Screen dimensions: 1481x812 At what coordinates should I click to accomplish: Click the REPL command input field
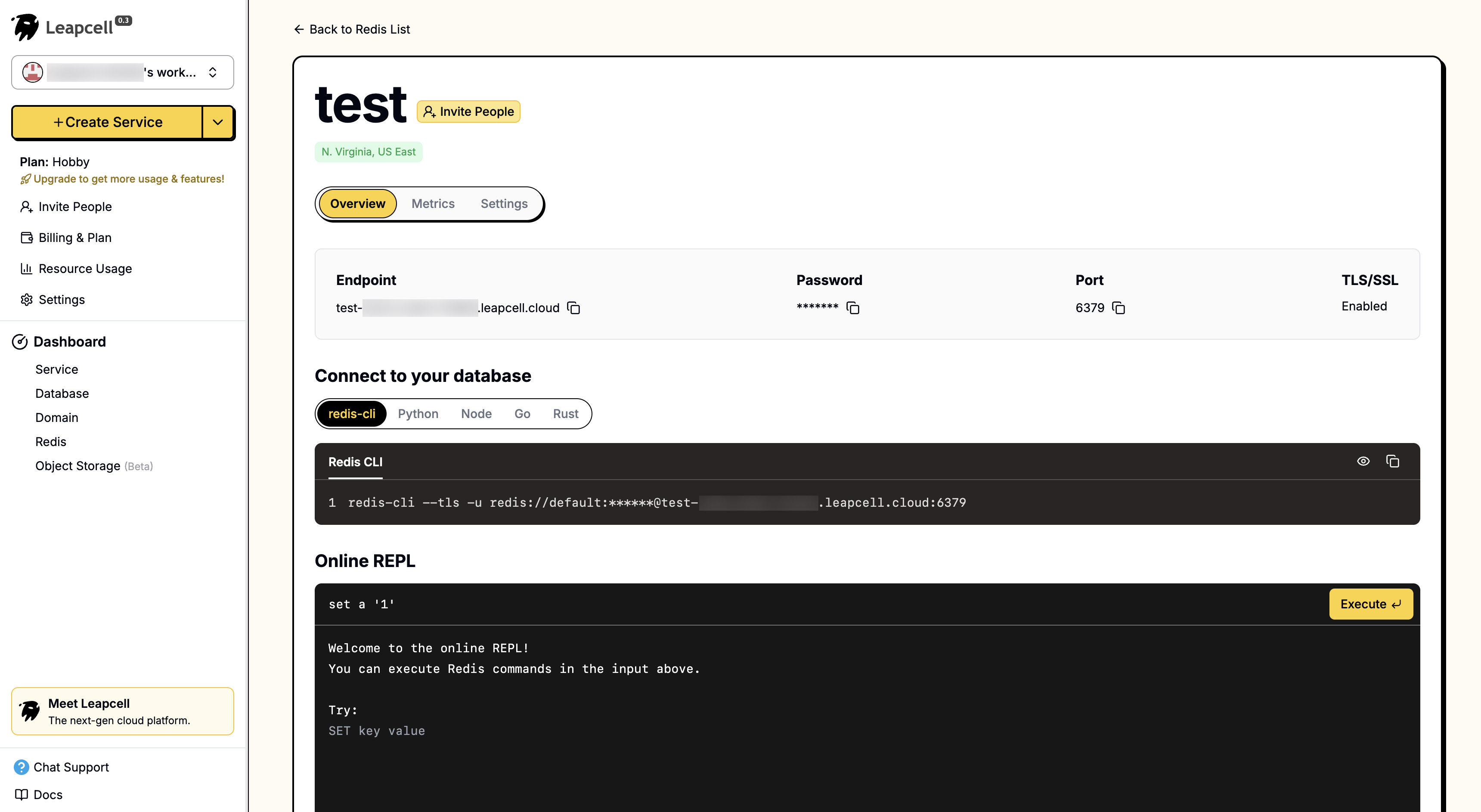point(805,604)
